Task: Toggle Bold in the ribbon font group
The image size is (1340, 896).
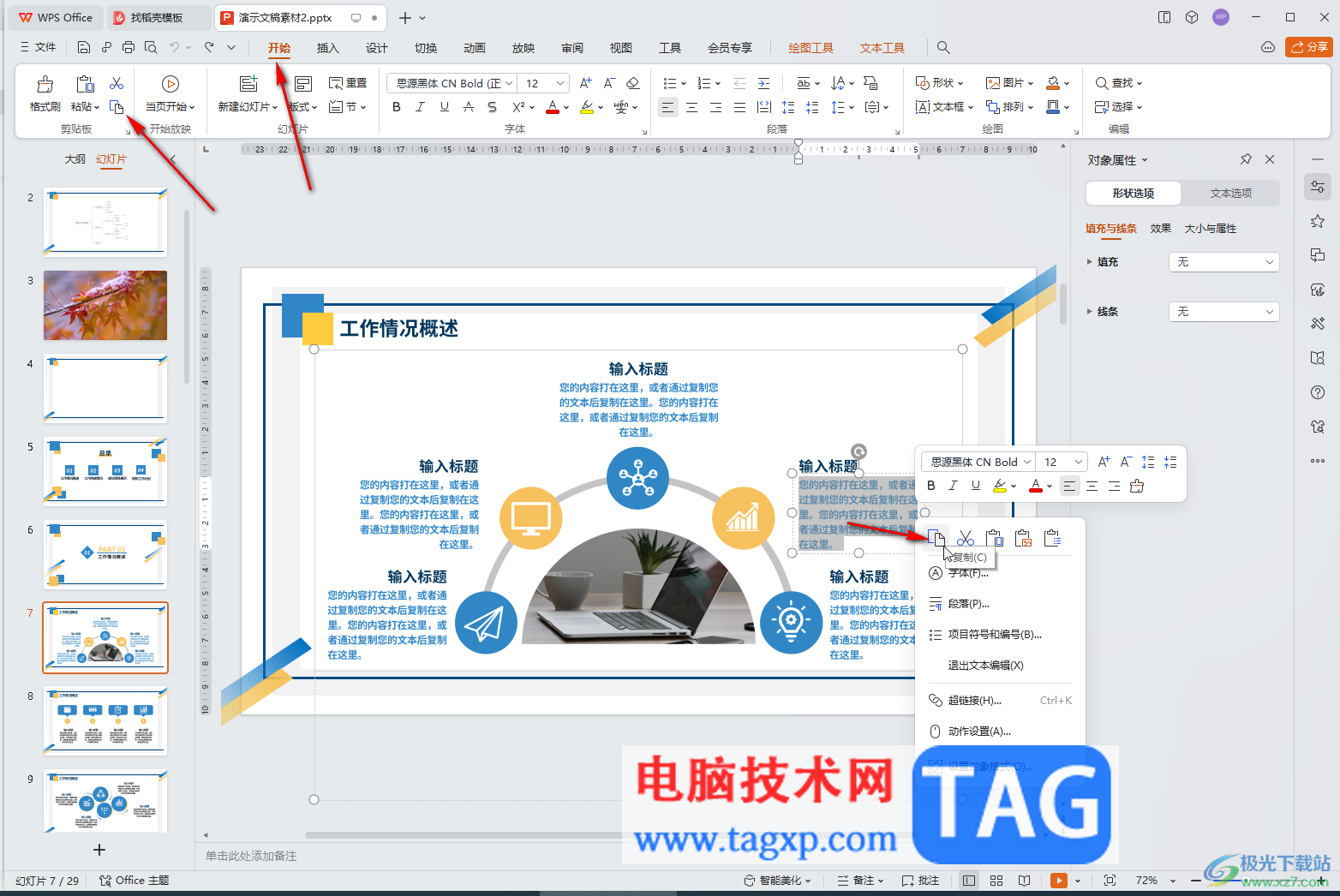Action: [x=397, y=107]
